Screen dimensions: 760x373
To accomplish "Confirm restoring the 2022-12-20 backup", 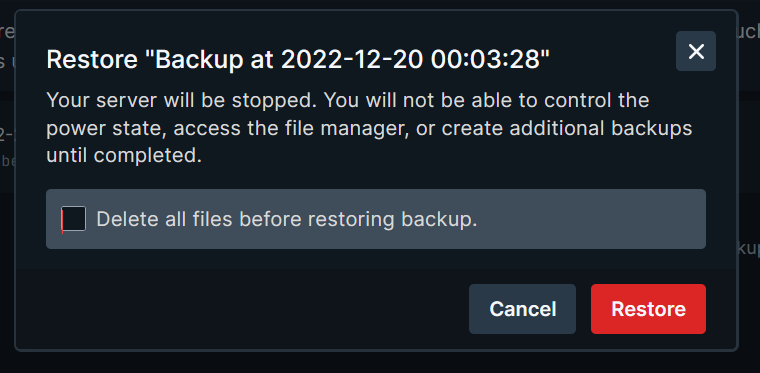I will point(648,309).
